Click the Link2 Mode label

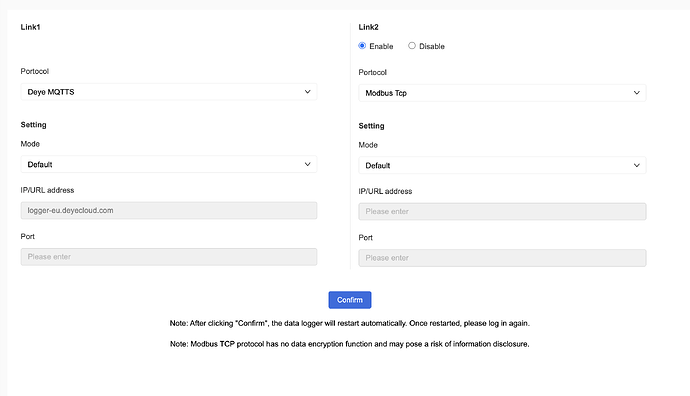368,145
